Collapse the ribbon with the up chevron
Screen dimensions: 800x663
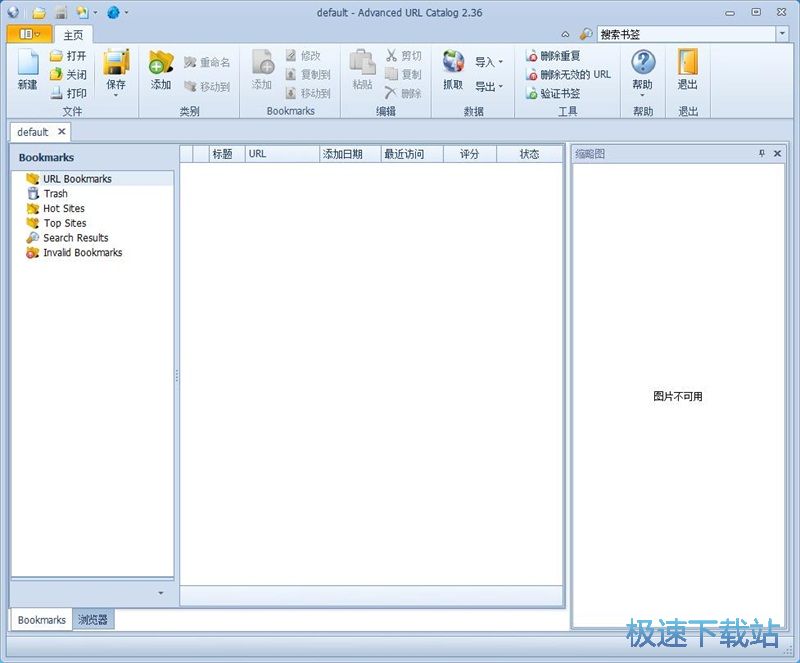[x=565, y=35]
